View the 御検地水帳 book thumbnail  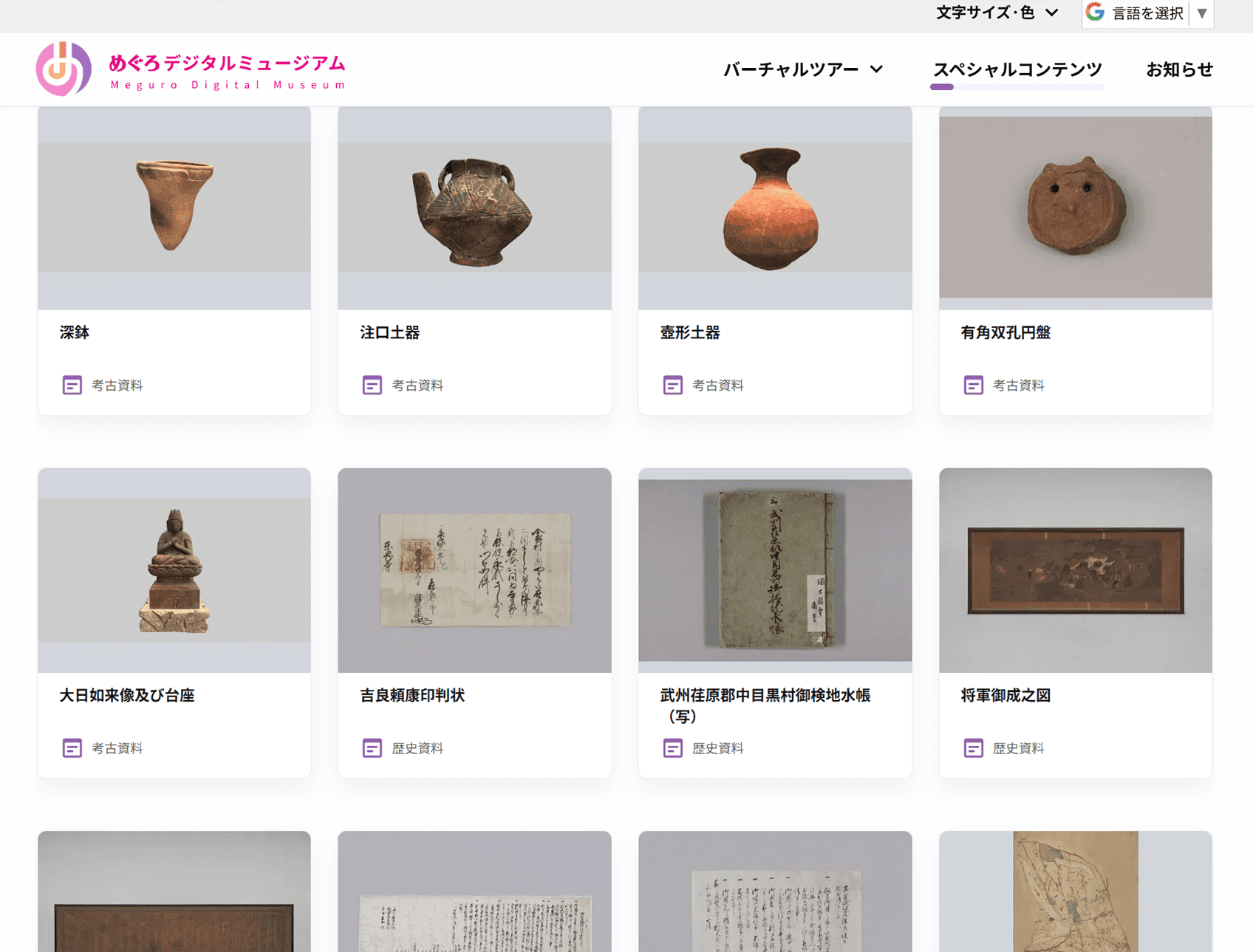coord(775,570)
